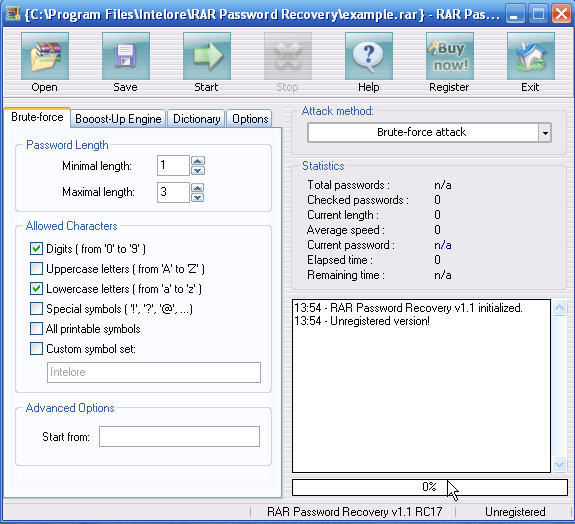Image resolution: width=575 pixels, height=524 pixels.
Task: Close the RAR Password Recovery window
Action: [x=561, y=14]
